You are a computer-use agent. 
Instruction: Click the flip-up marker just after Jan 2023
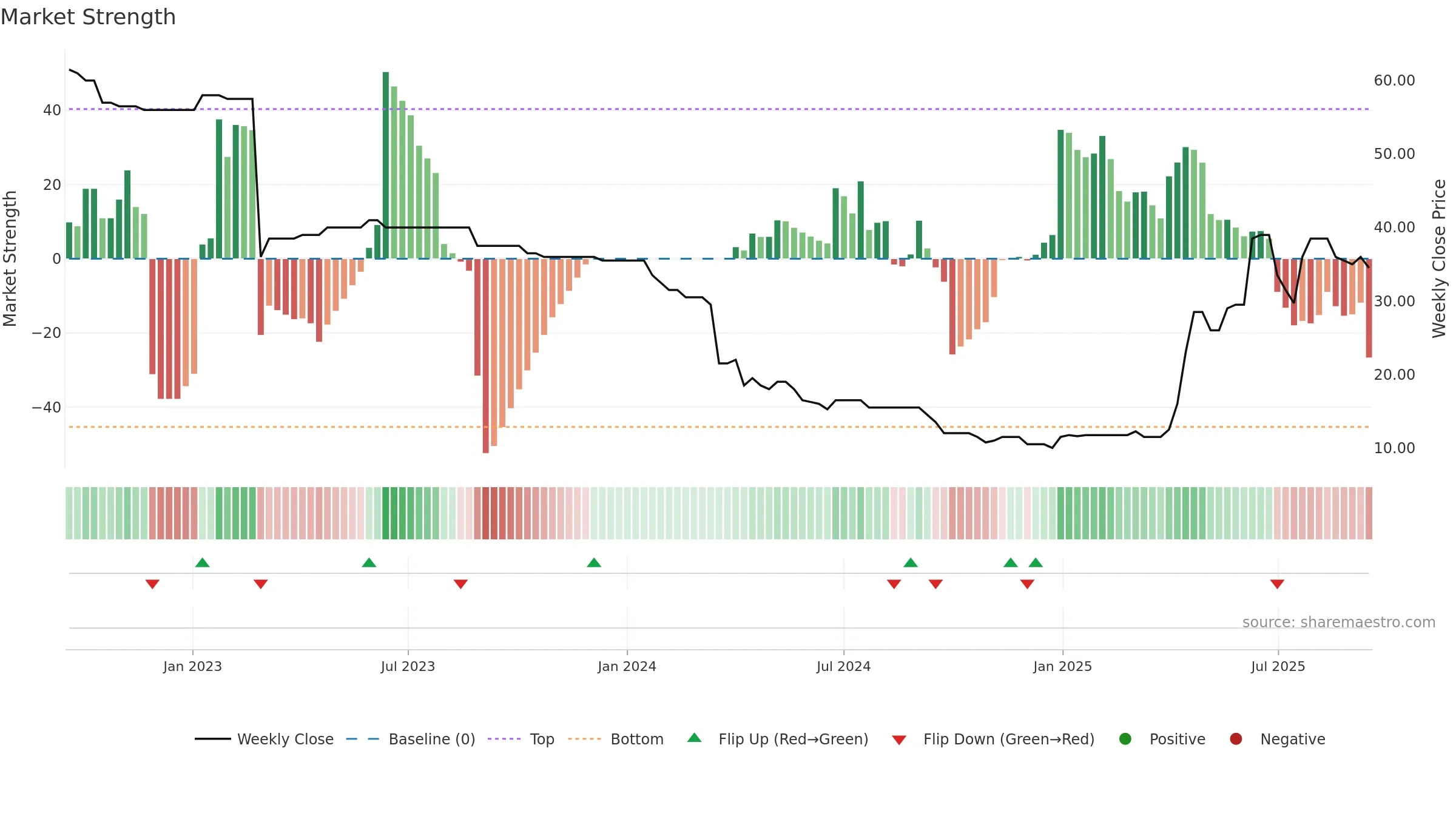[203, 562]
